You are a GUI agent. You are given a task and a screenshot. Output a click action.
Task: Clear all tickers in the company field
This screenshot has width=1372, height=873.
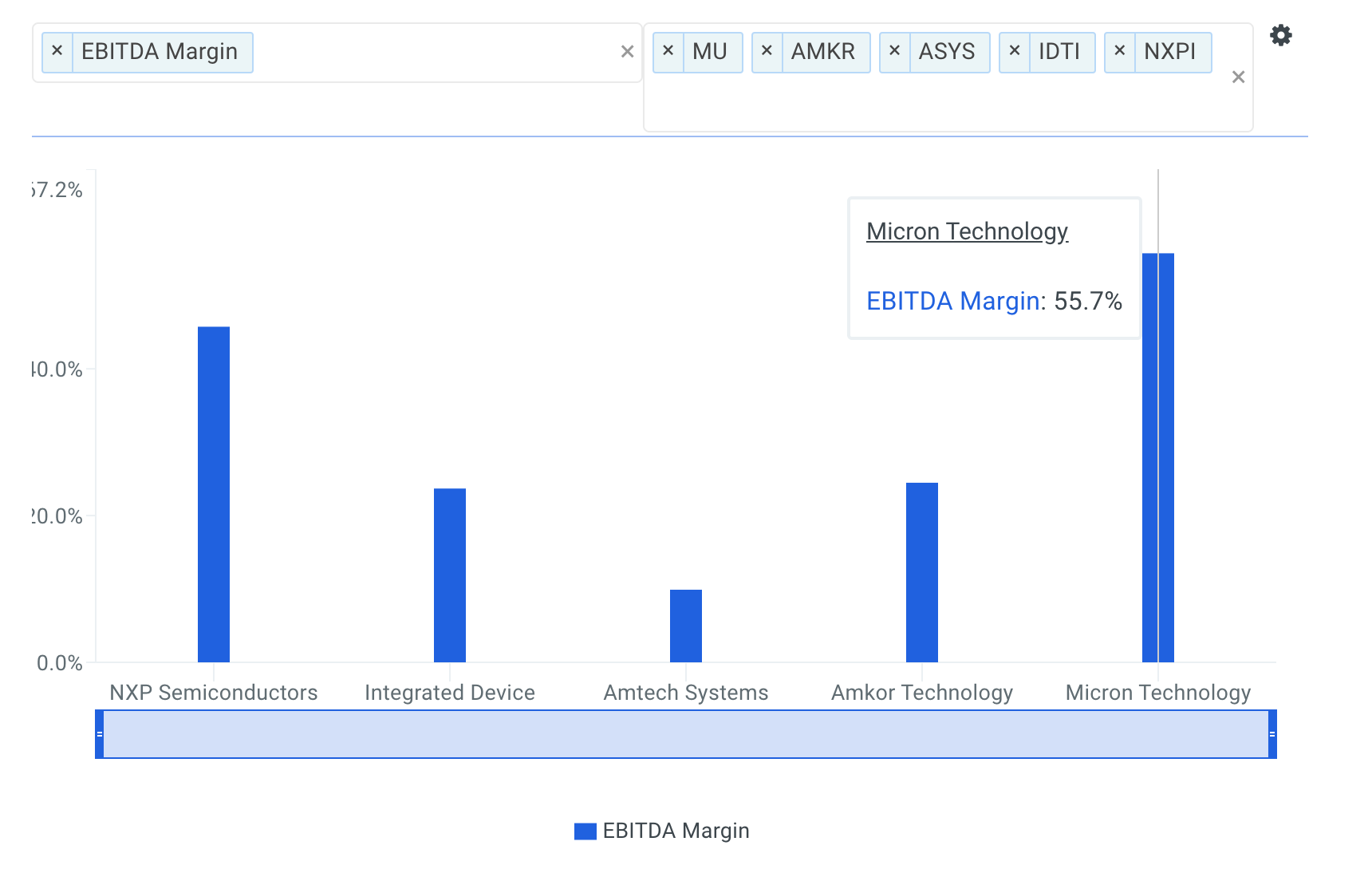[1238, 77]
